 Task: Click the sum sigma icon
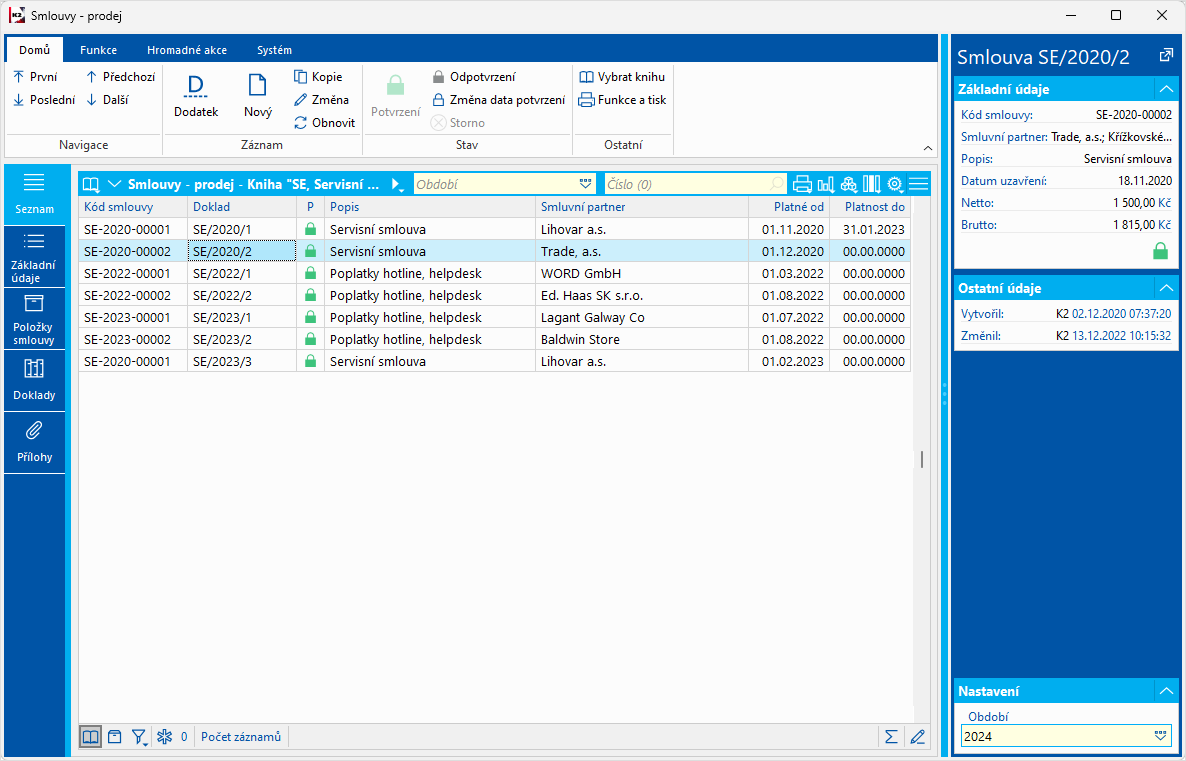(890, 737)
